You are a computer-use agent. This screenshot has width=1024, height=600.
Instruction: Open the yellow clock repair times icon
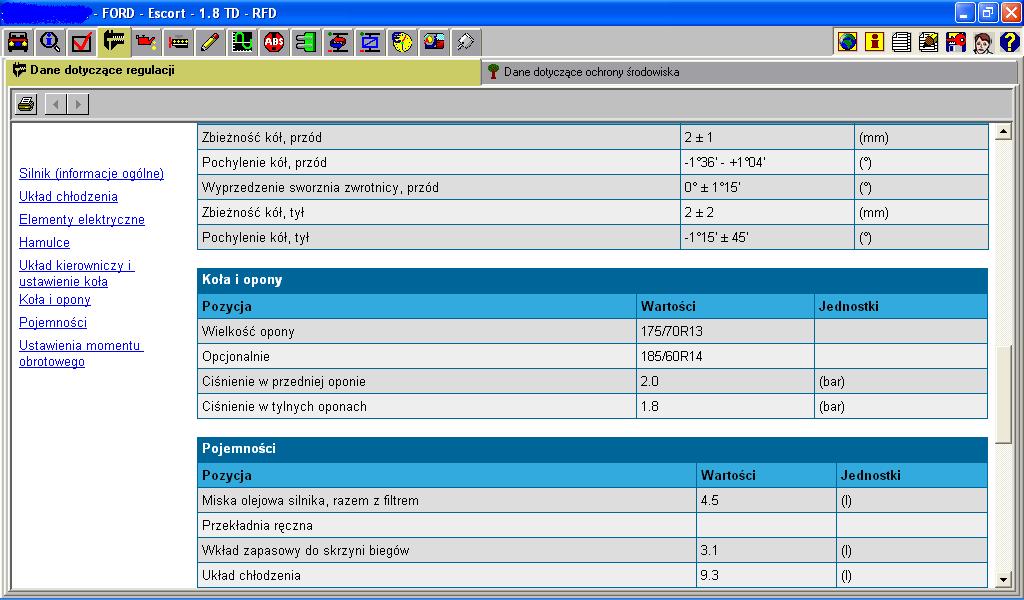pos(402,42)
